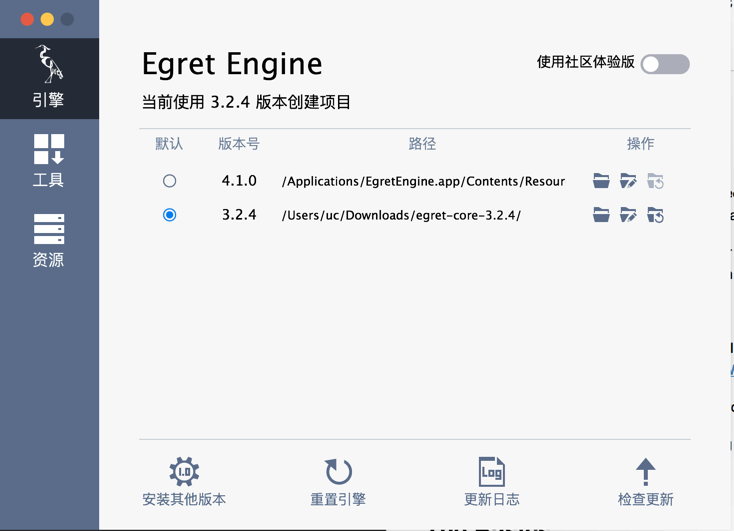Click the /Applications/EgretEngine.app path text
This screenshot has width=734, height=531.
[423, 181]
